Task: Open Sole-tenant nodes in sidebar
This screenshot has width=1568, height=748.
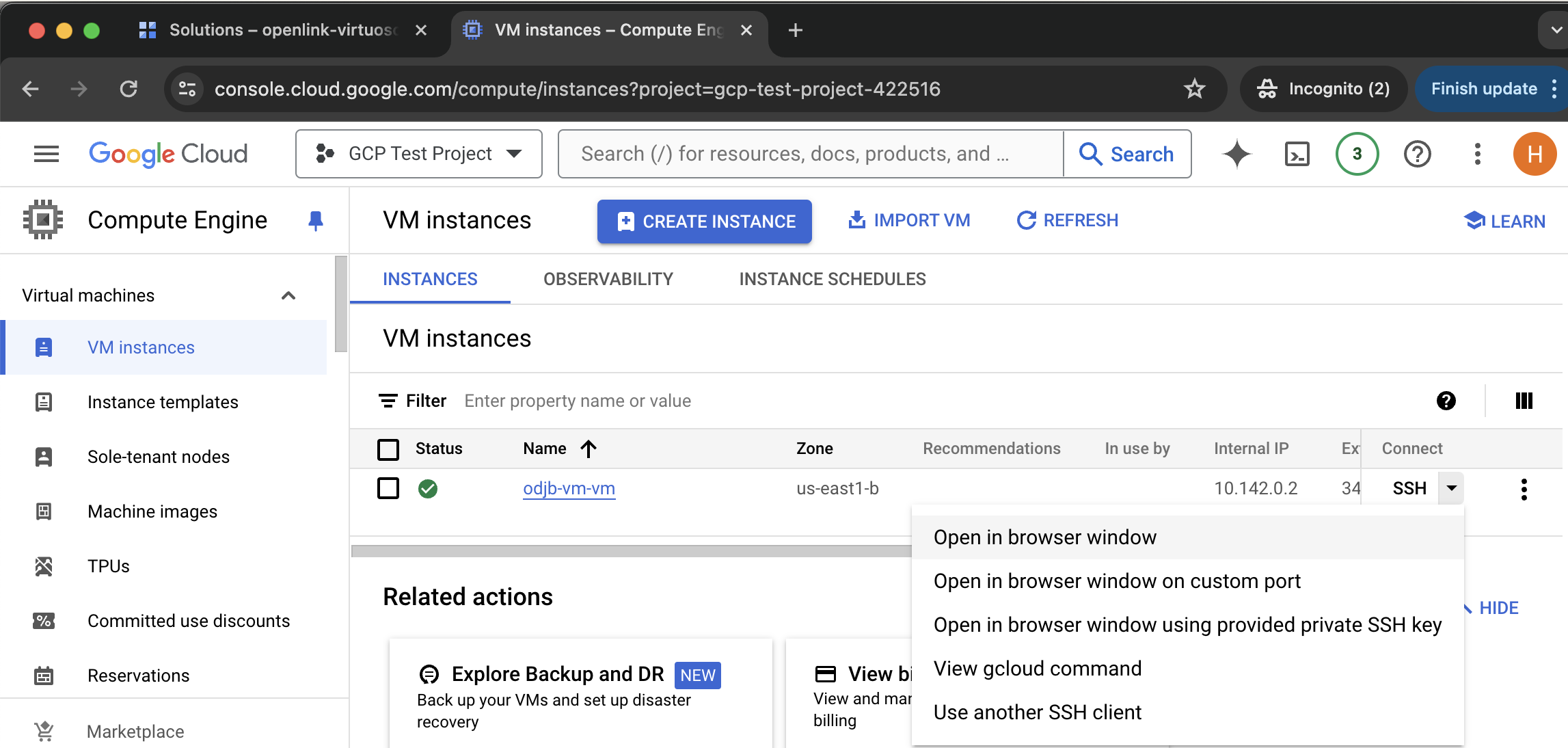Action: (164, 457)
